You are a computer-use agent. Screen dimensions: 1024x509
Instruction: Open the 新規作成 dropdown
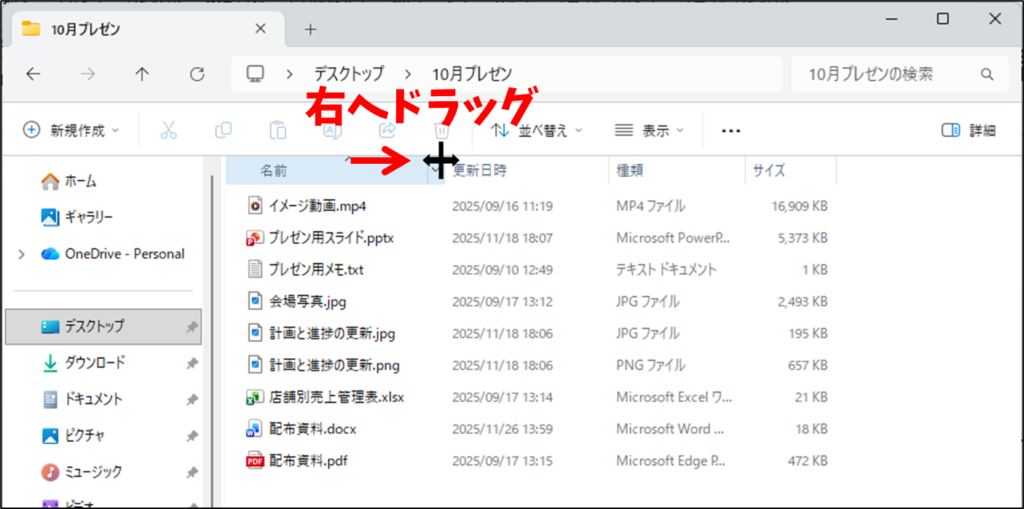pos(71,130)
